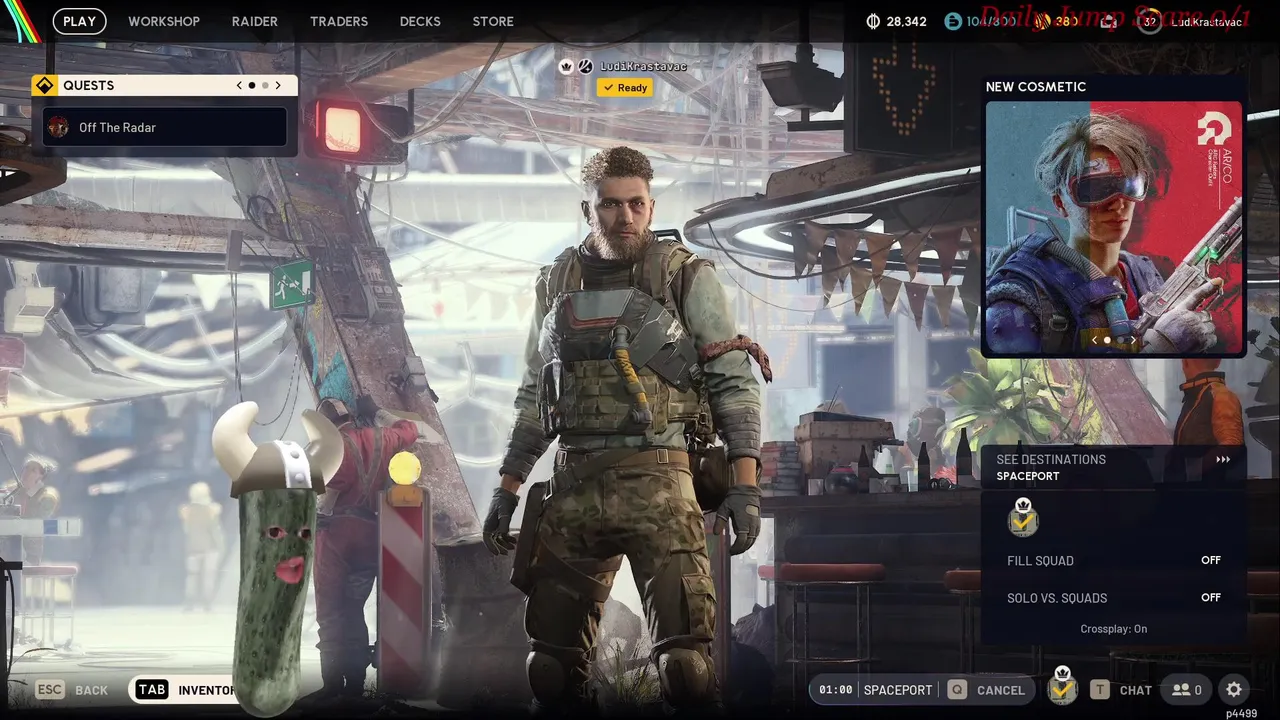
Task: Expand destinations with the triple-arrow icon
Action: pos(1223,460)
